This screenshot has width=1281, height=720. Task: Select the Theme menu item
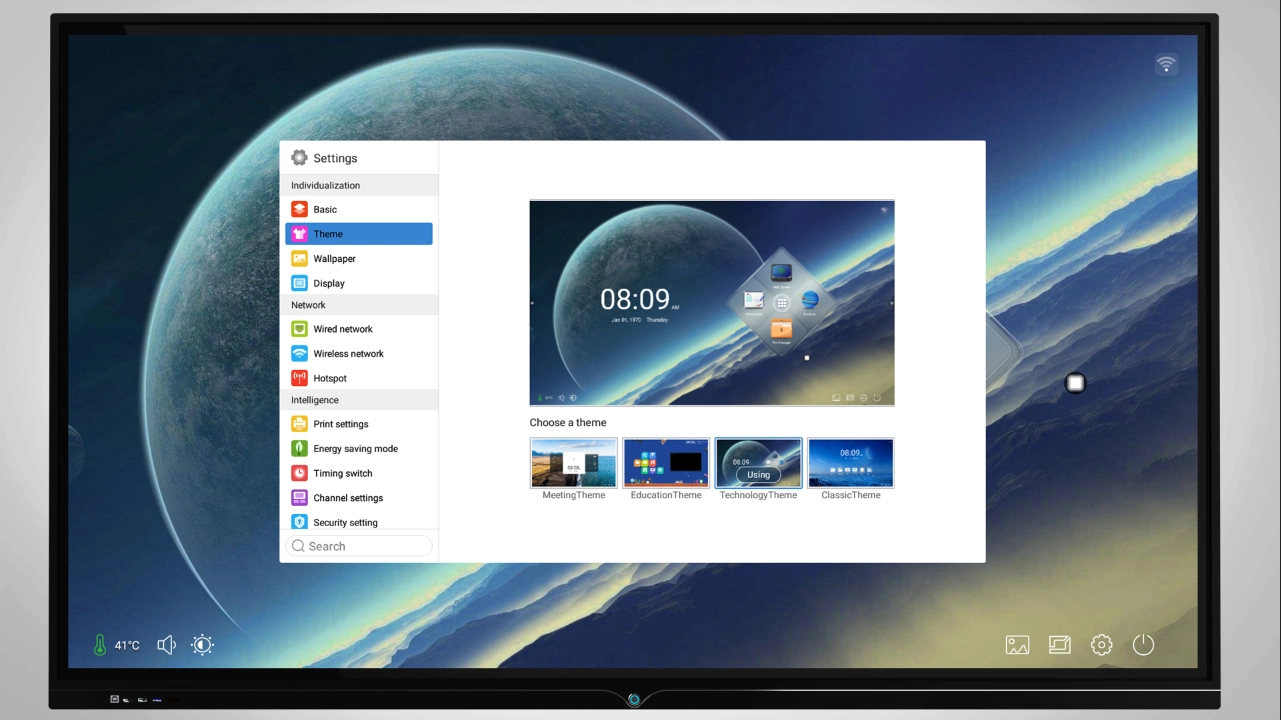[x=358, y=234]
